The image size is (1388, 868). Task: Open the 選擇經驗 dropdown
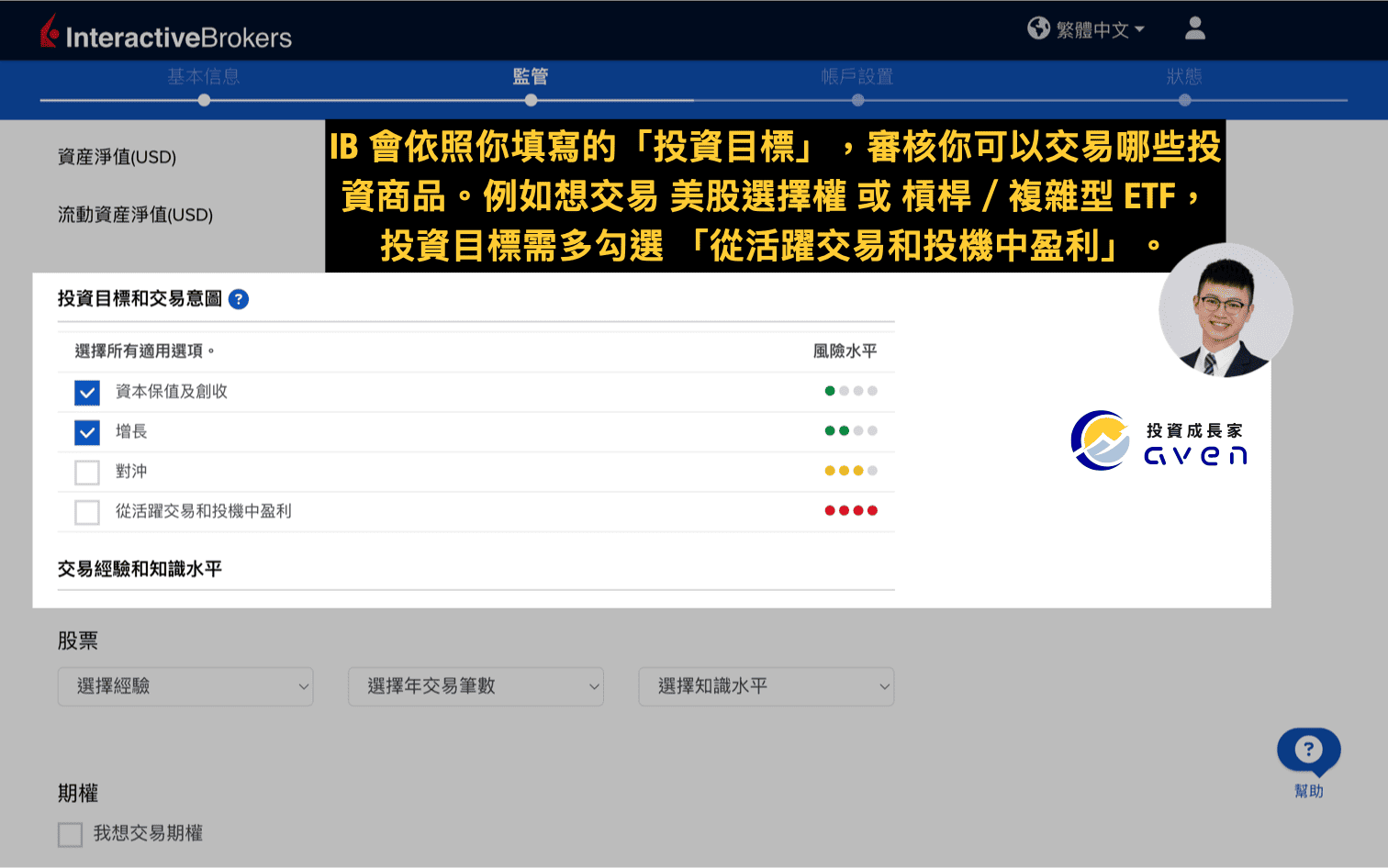185,686
